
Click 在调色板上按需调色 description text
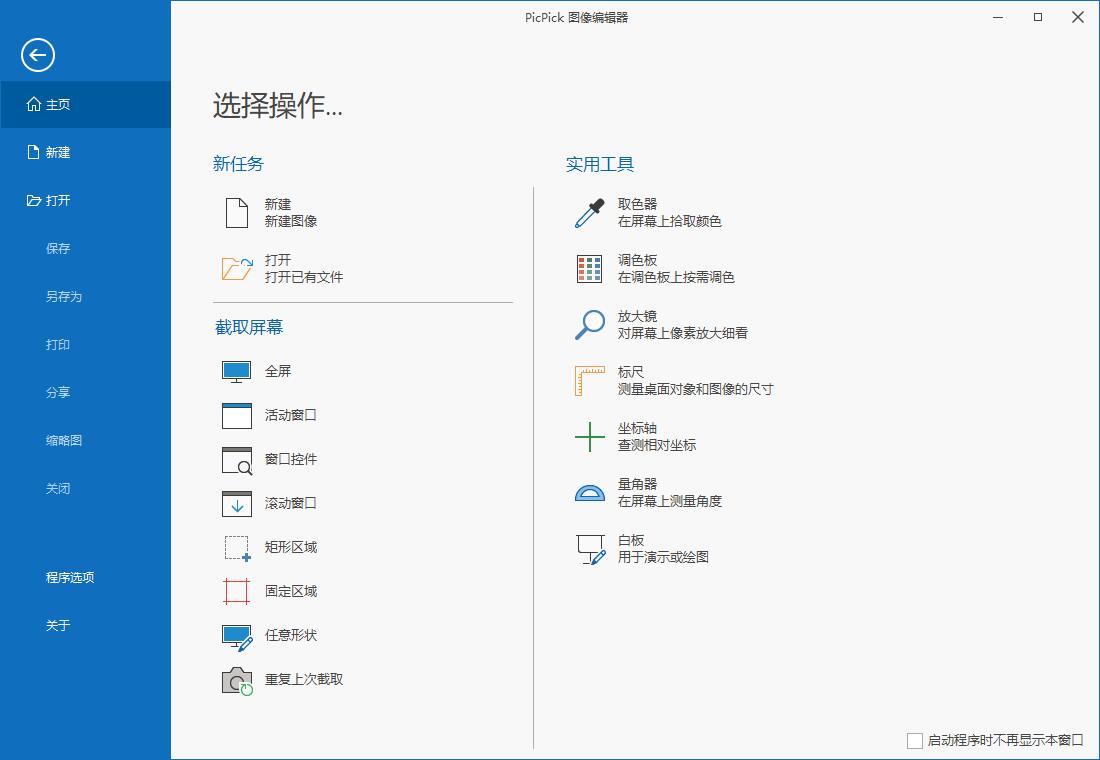tap(676, 277)
